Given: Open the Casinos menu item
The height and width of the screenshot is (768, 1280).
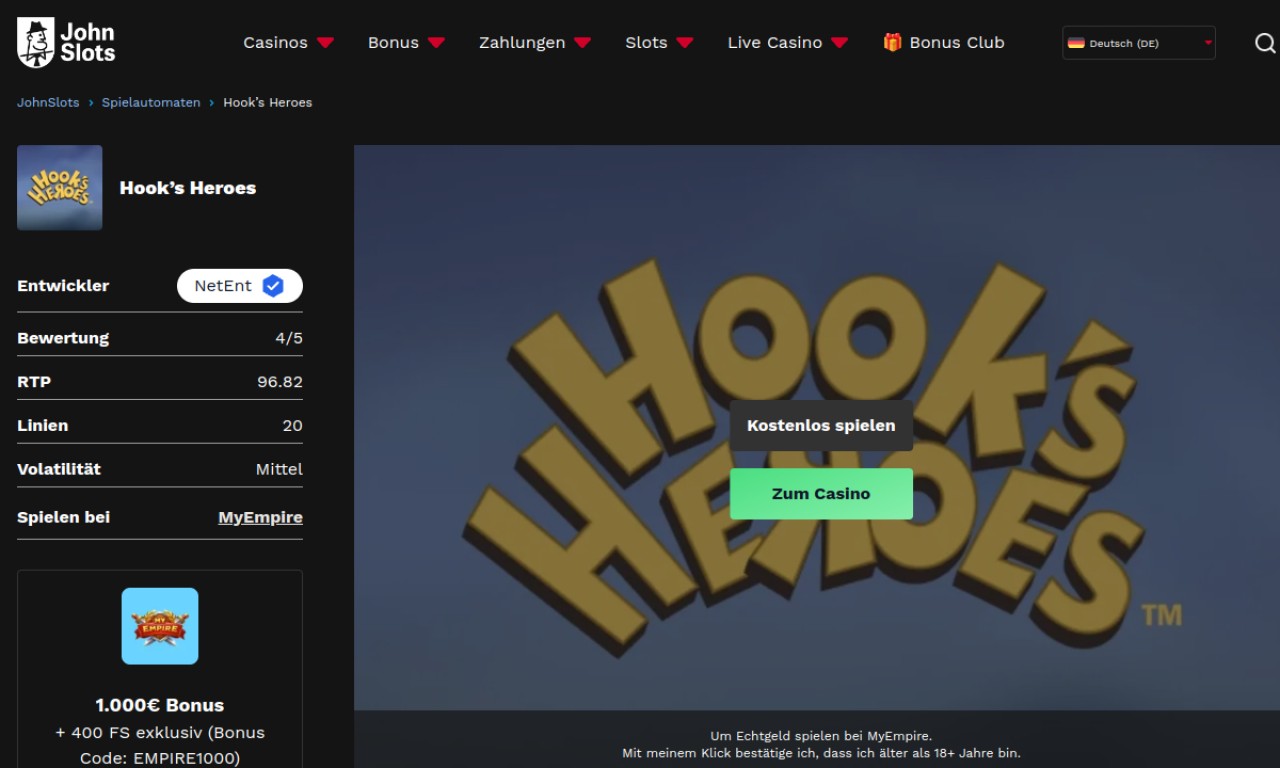Looking at the screenshot, I should 275,43.
